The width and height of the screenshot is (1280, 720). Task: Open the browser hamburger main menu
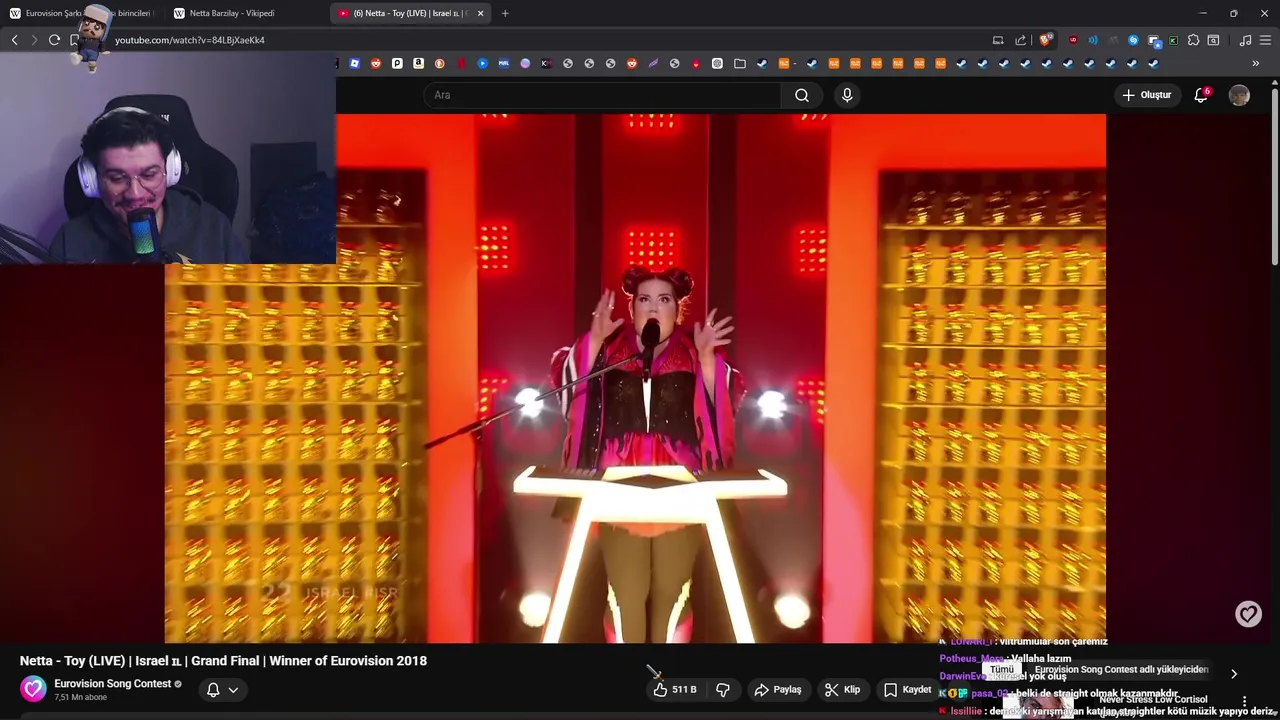tap(1265, 40)
